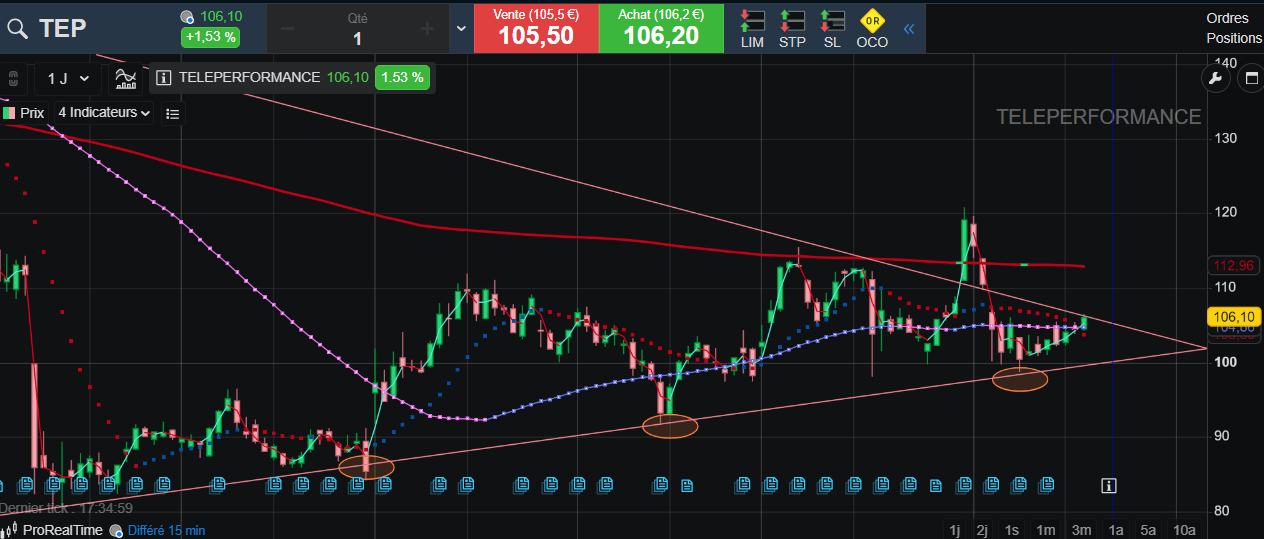This screenshot has height=539, width=1264.
Task: Select the 10a time range
Action: pos(1184,529)
